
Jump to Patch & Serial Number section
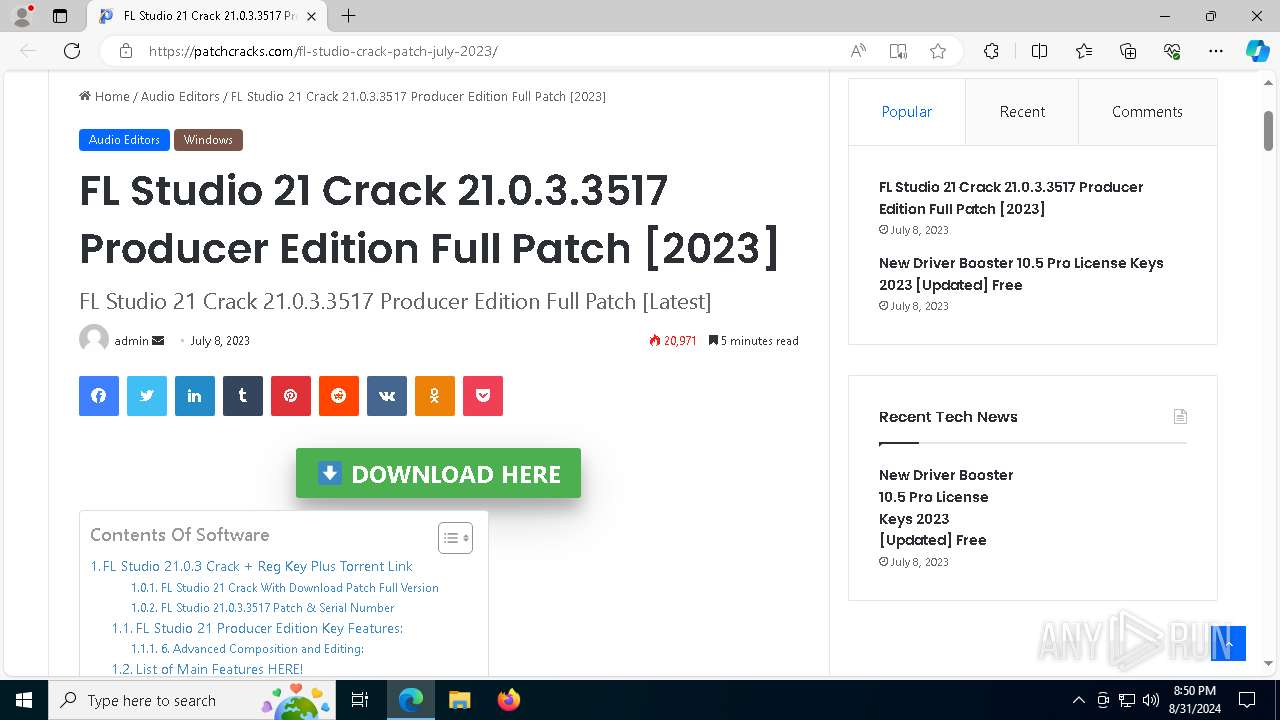pyautogui.click(x=263, y=608)
